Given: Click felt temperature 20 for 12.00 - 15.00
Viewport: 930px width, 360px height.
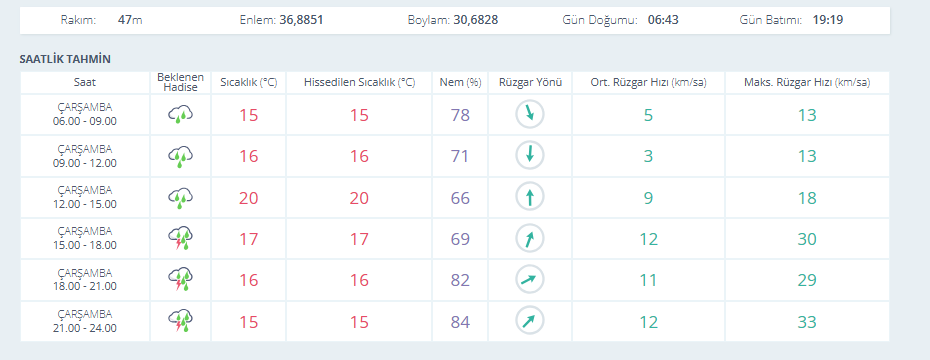Looking at the screenshot, I should 359,197.
